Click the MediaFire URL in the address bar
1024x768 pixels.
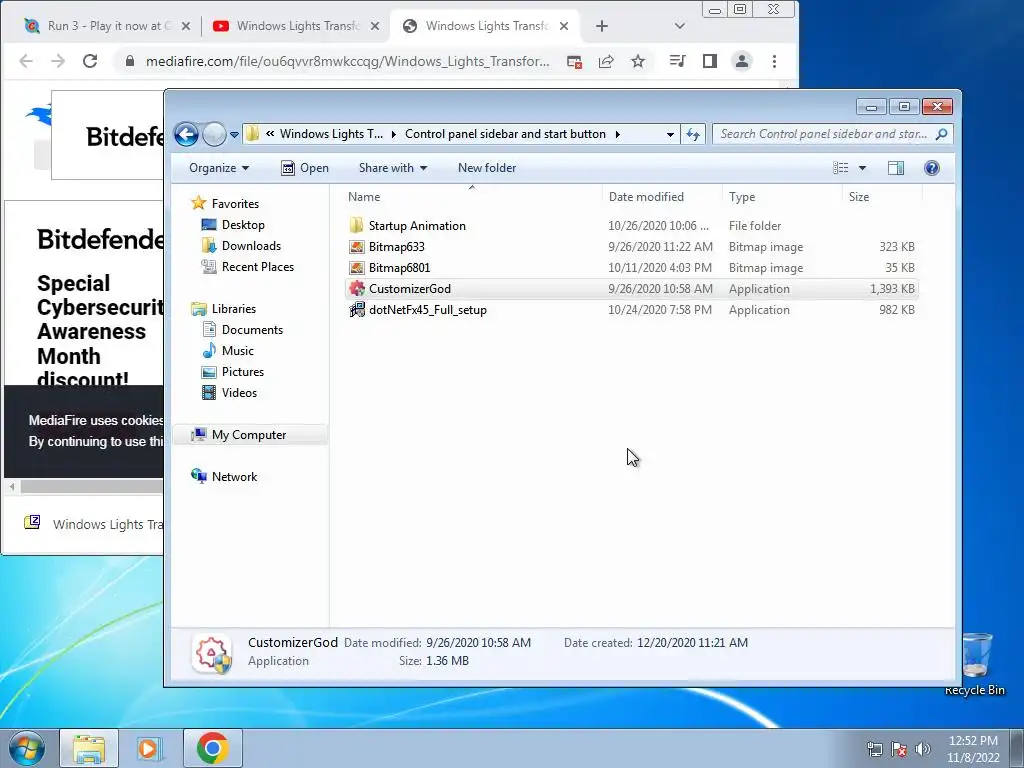(347, 61)
